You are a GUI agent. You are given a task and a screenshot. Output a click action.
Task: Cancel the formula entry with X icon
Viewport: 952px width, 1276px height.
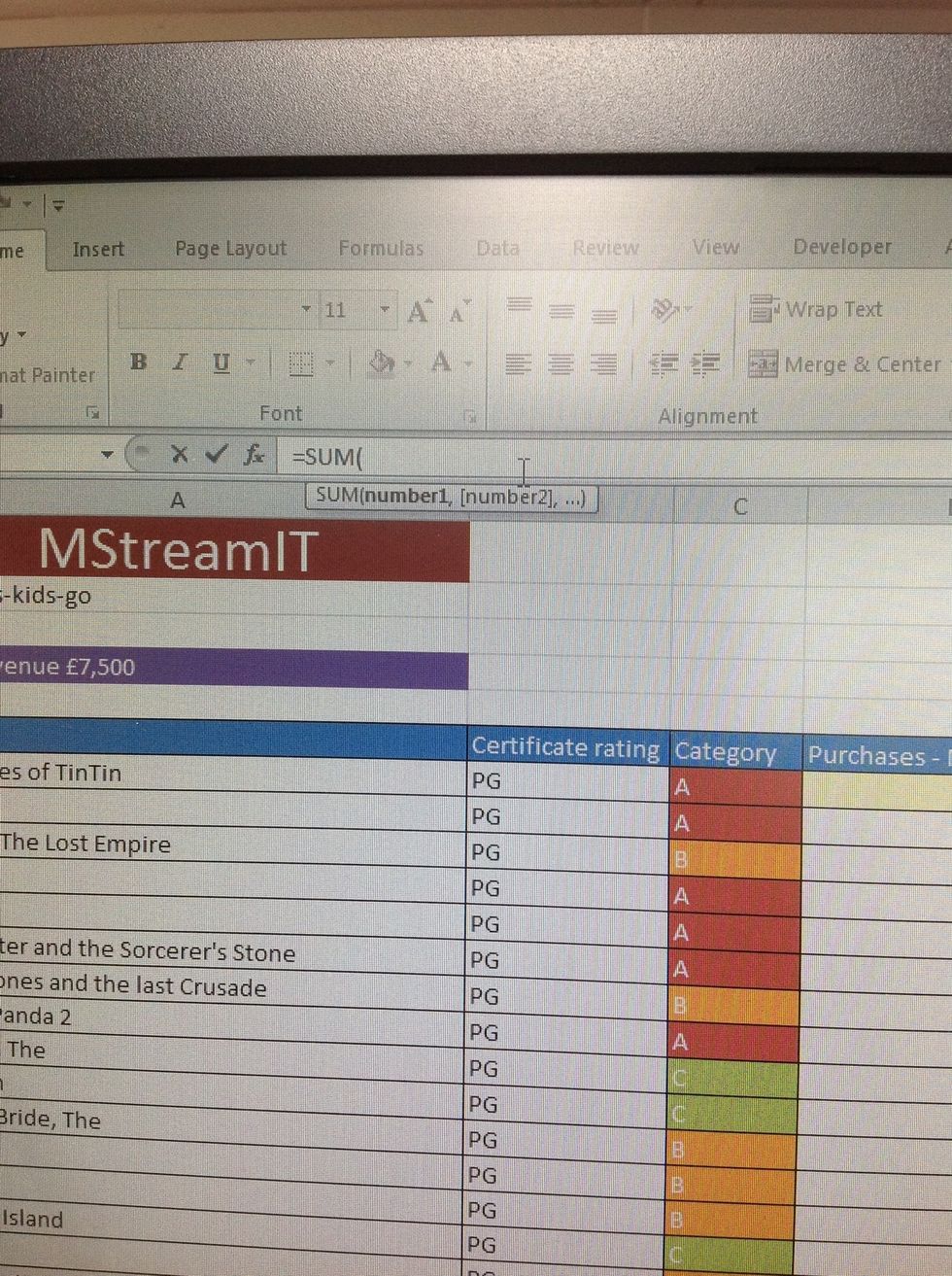click(179, 453)
